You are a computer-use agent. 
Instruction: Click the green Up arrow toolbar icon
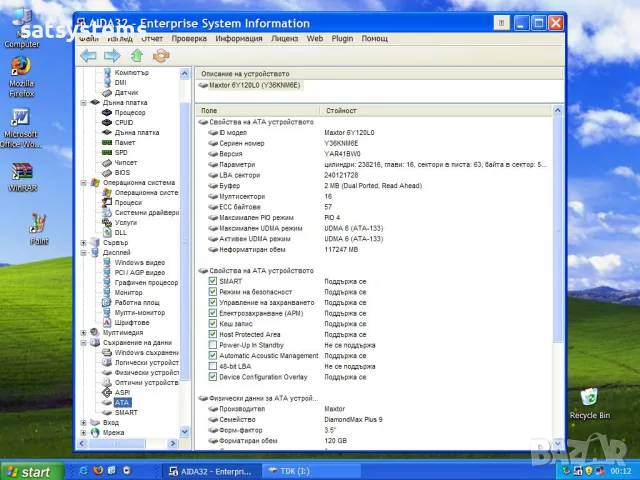(x=137, y=56)
